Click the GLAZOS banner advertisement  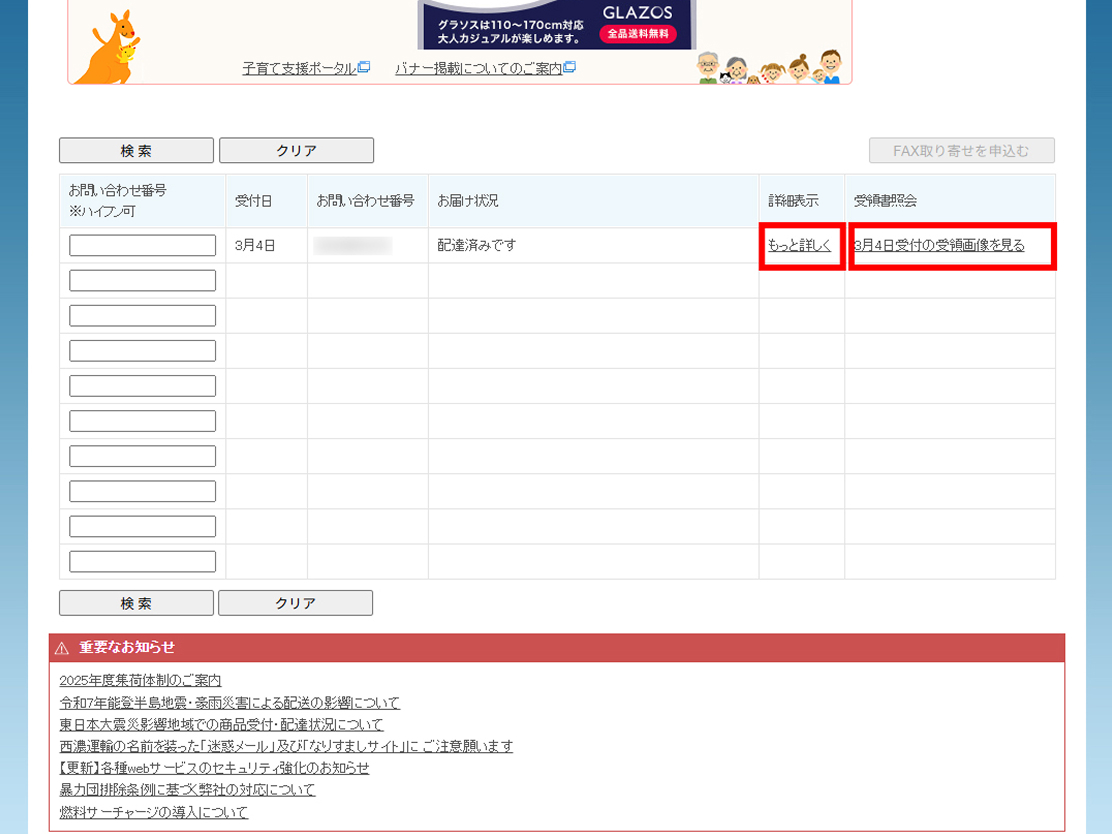[557, 25]
